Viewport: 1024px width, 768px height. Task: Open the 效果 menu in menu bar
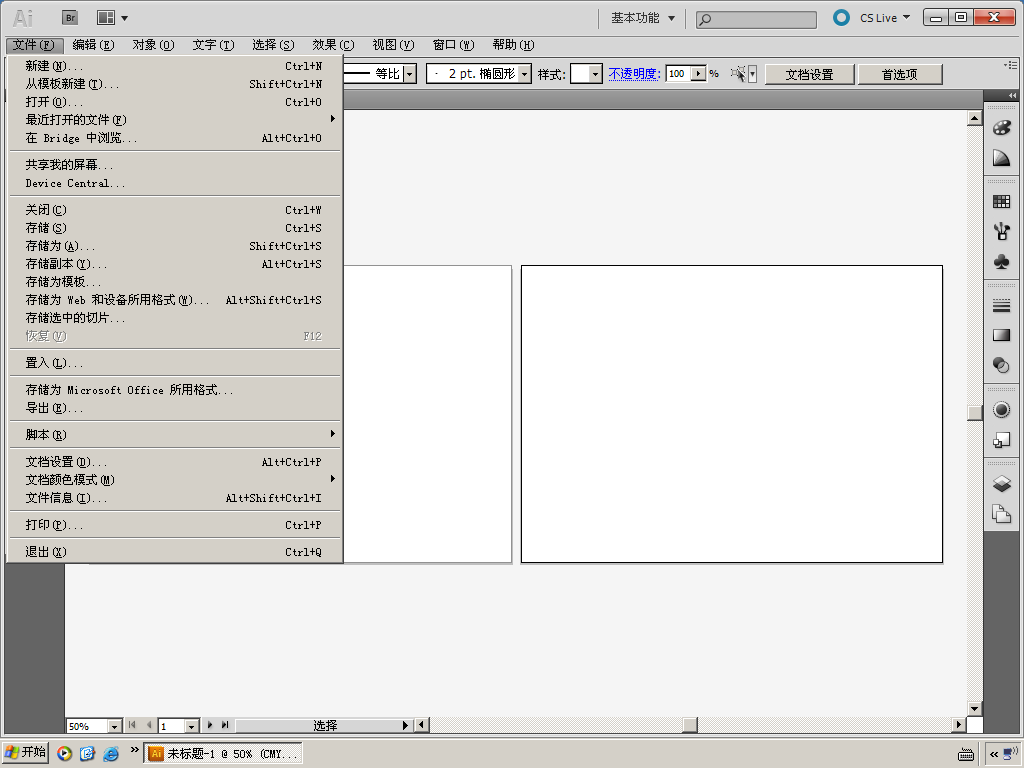tap(333, 44)
